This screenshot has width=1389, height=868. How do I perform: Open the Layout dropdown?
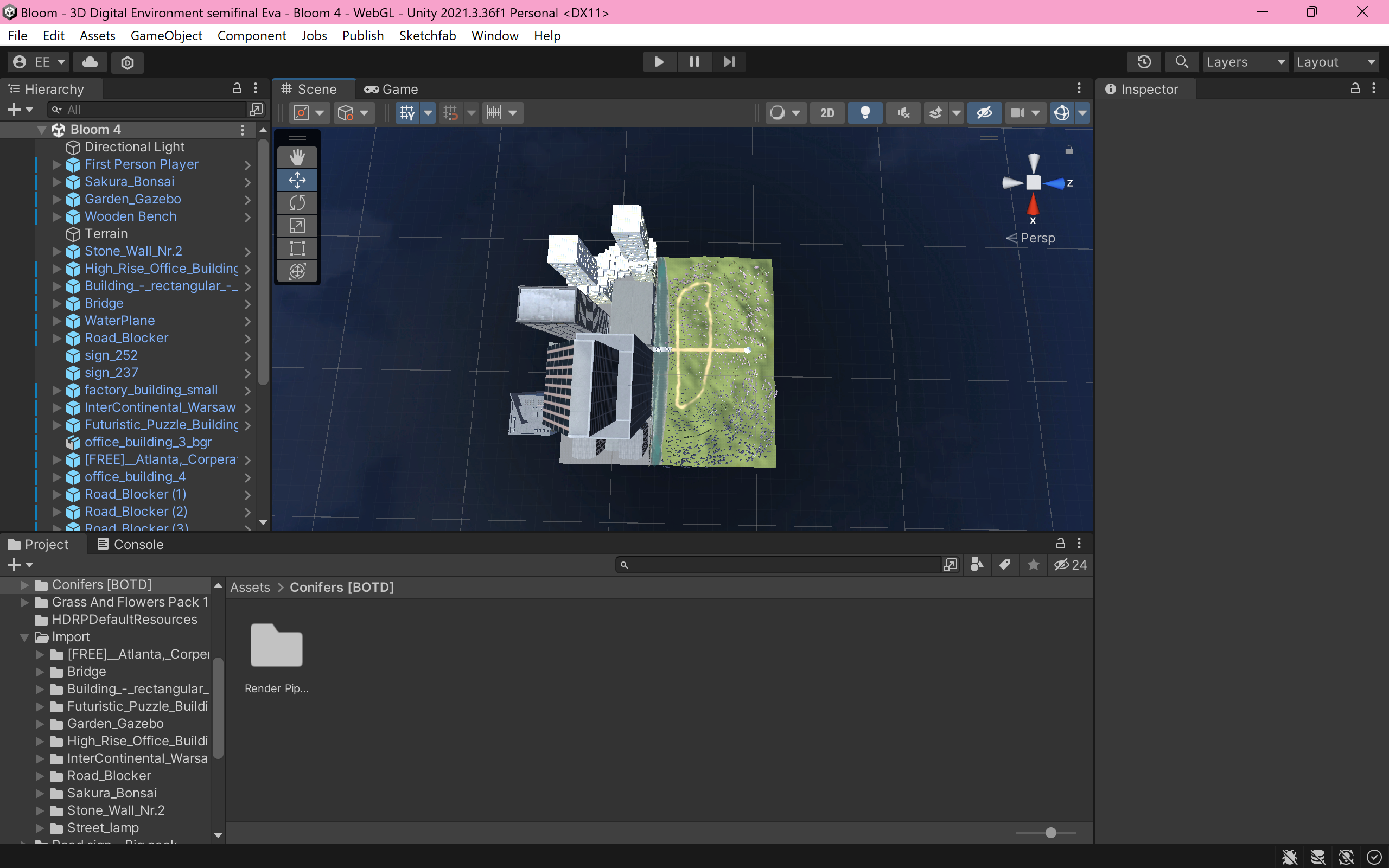1336,62
